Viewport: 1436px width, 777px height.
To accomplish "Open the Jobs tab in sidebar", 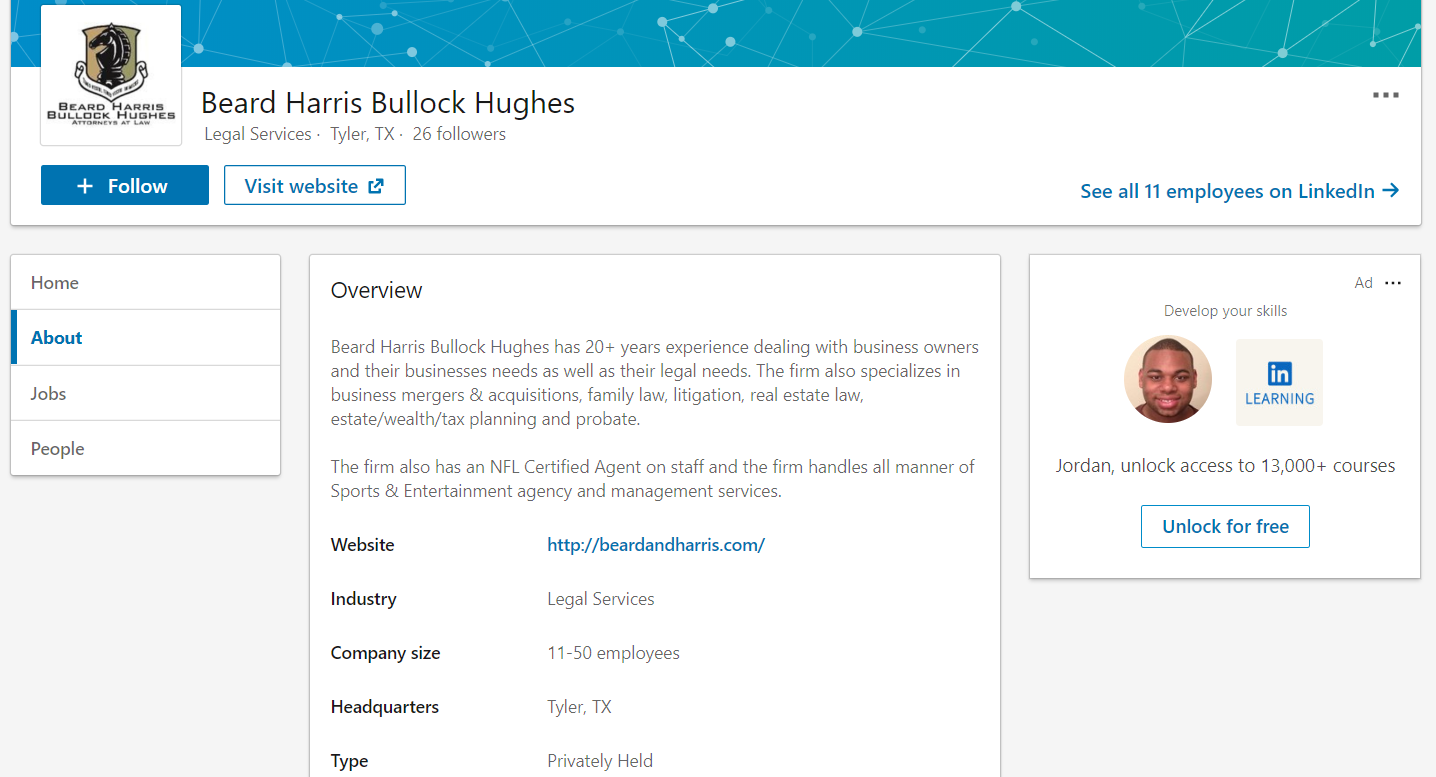I will [x=146, y=393].
